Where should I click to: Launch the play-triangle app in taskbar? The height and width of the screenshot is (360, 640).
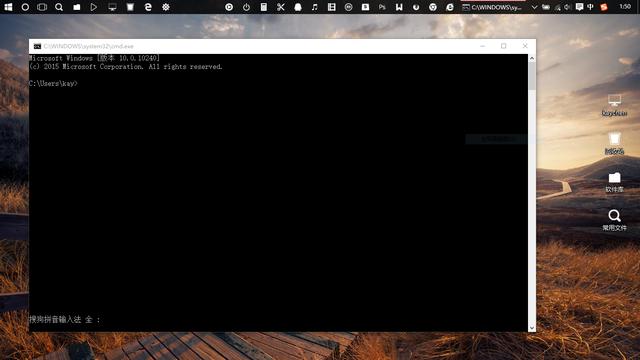pyautogui.click(x=93, y=7)
